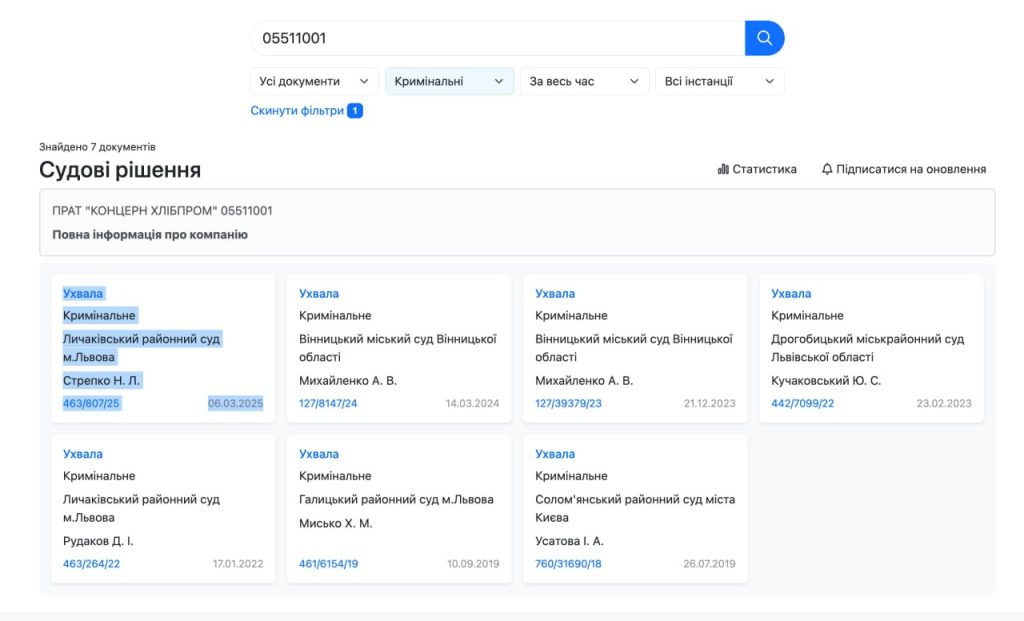The width and height of the screenshot is (1024, 621).
Task: Open case number 442/7099/22
Action: pos(803,404)
